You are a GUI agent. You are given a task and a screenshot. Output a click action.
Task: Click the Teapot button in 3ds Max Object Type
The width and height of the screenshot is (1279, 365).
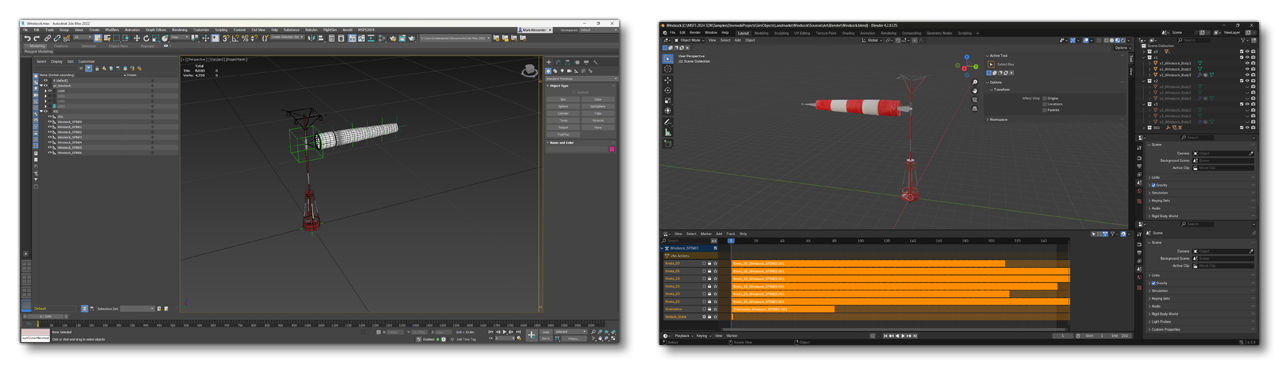coord(563,127)
